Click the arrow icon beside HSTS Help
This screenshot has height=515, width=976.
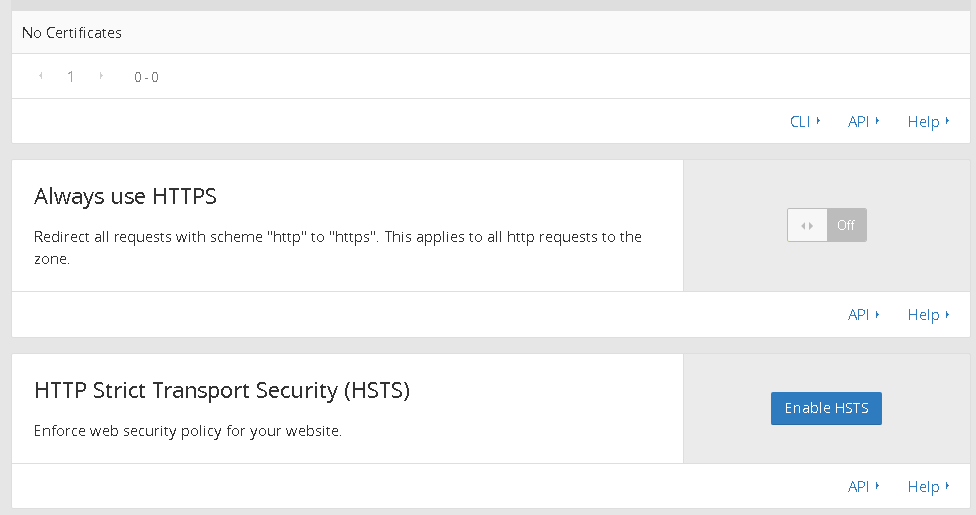(947, 485)
